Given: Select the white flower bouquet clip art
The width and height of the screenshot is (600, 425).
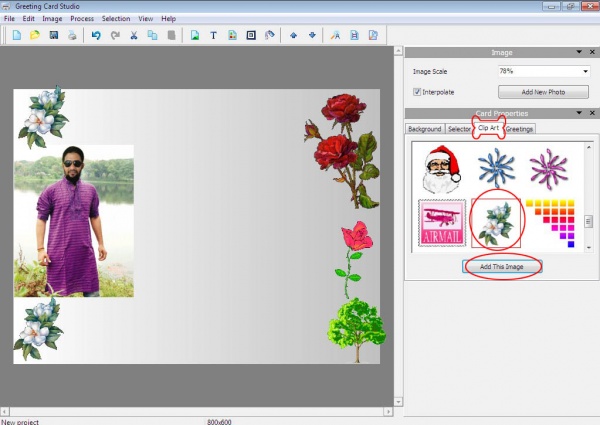Looking at the screenshot, I should click(x=496, y=223).
